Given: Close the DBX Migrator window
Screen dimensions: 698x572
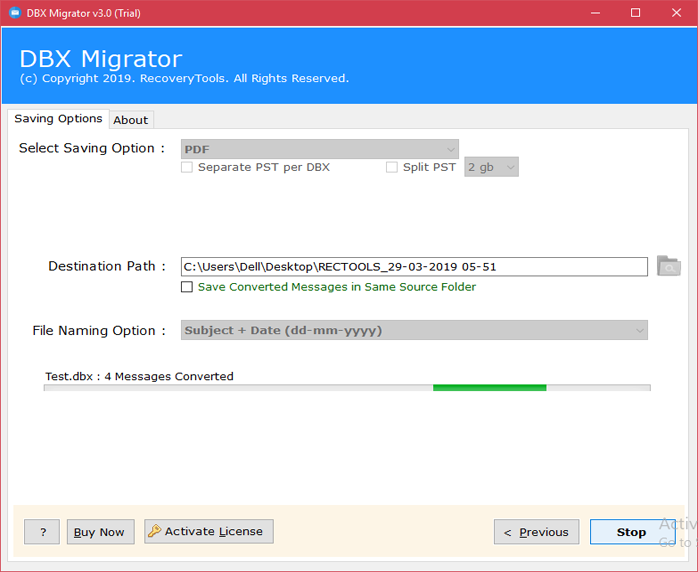Looking at the screenshot, I should (x=676, y=13).
